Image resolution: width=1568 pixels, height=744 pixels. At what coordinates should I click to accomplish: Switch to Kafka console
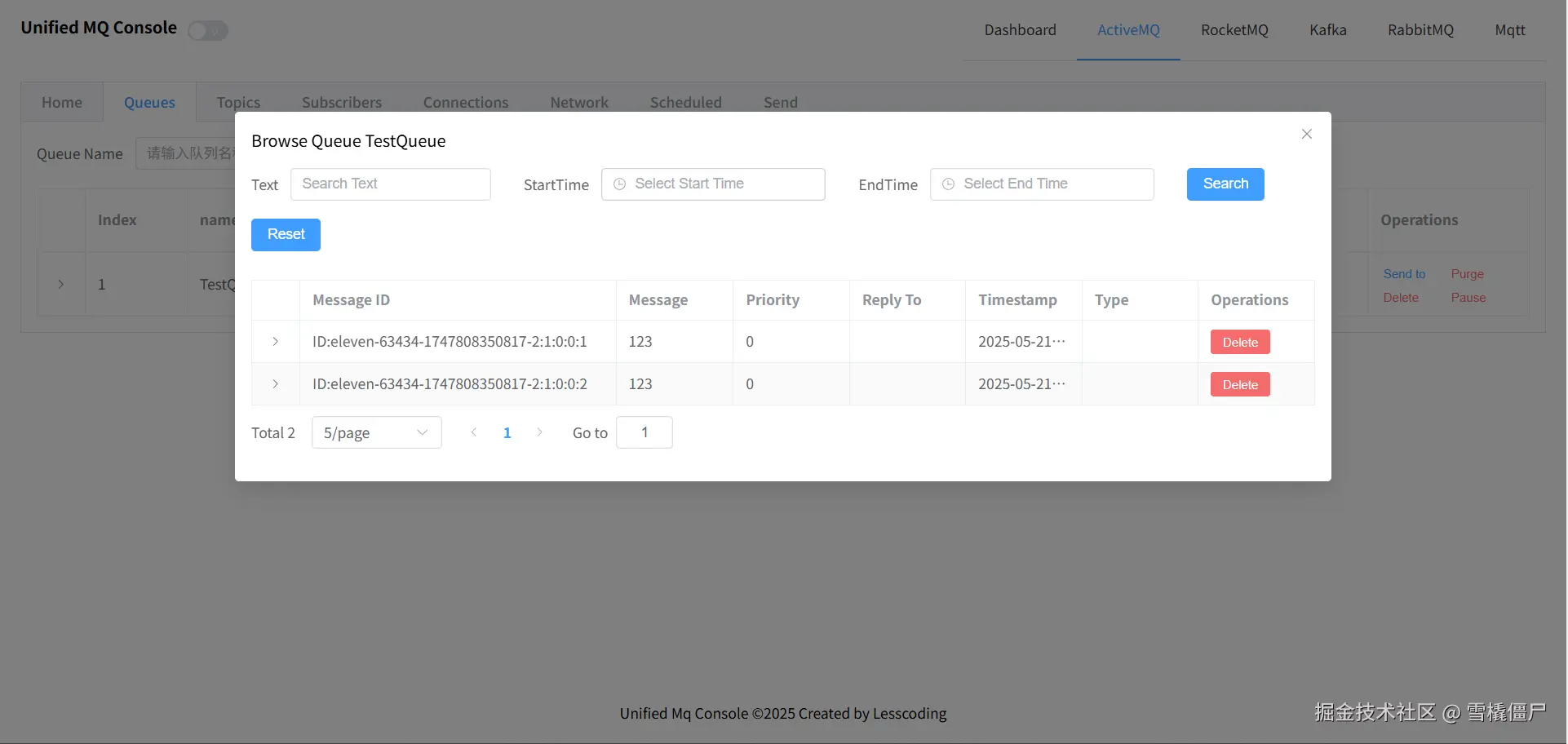point(1328,30)
